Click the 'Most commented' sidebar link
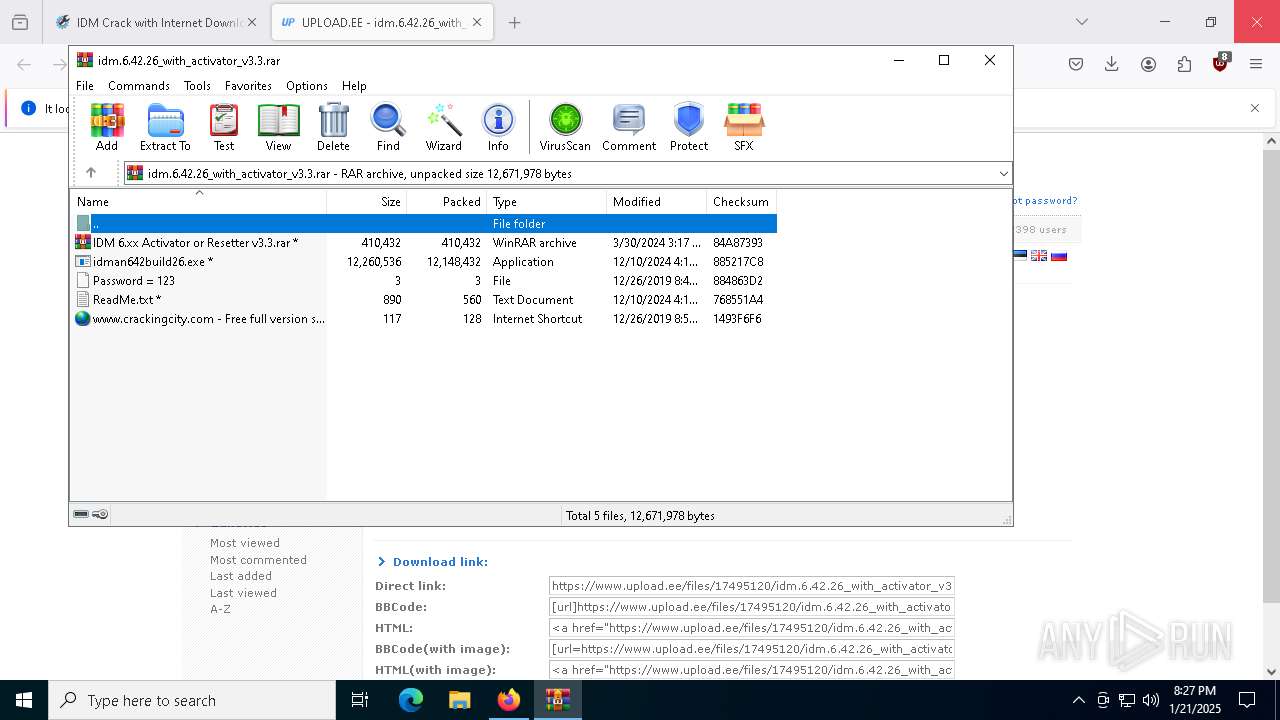Viewport: 1280px width, 720px height. [x=258, y=560]
